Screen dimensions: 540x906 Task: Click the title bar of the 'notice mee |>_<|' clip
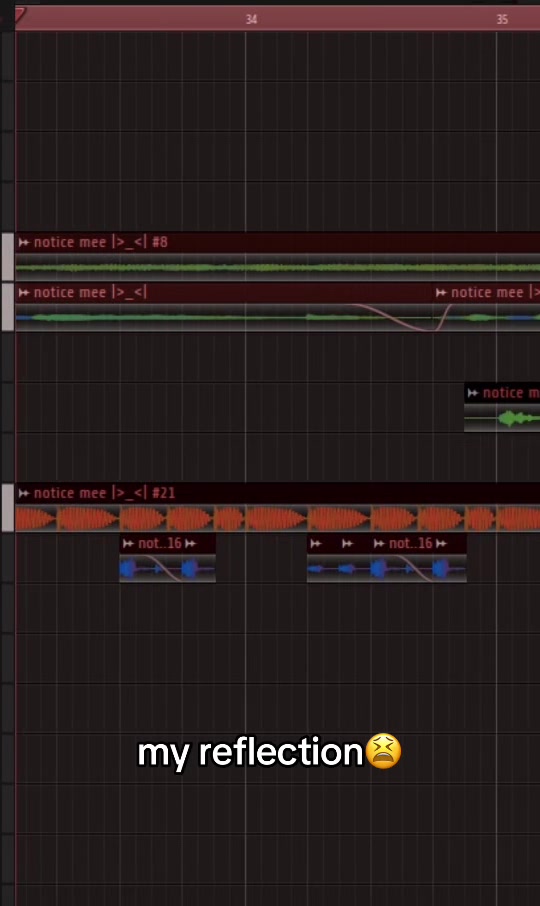224,293
